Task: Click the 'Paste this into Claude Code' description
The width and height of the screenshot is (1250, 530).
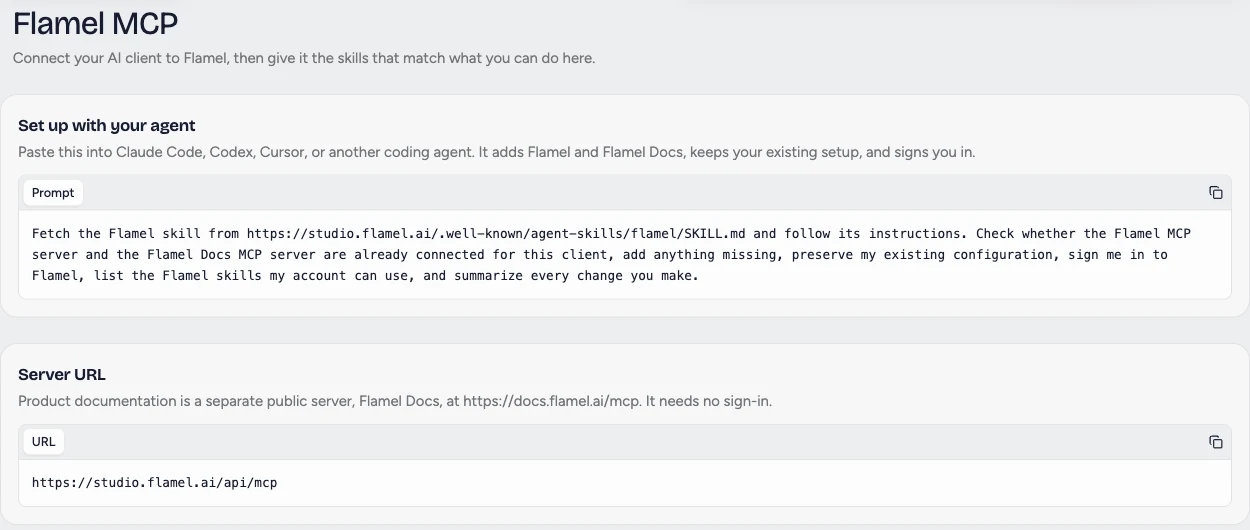Action: [x=496, y=152]
